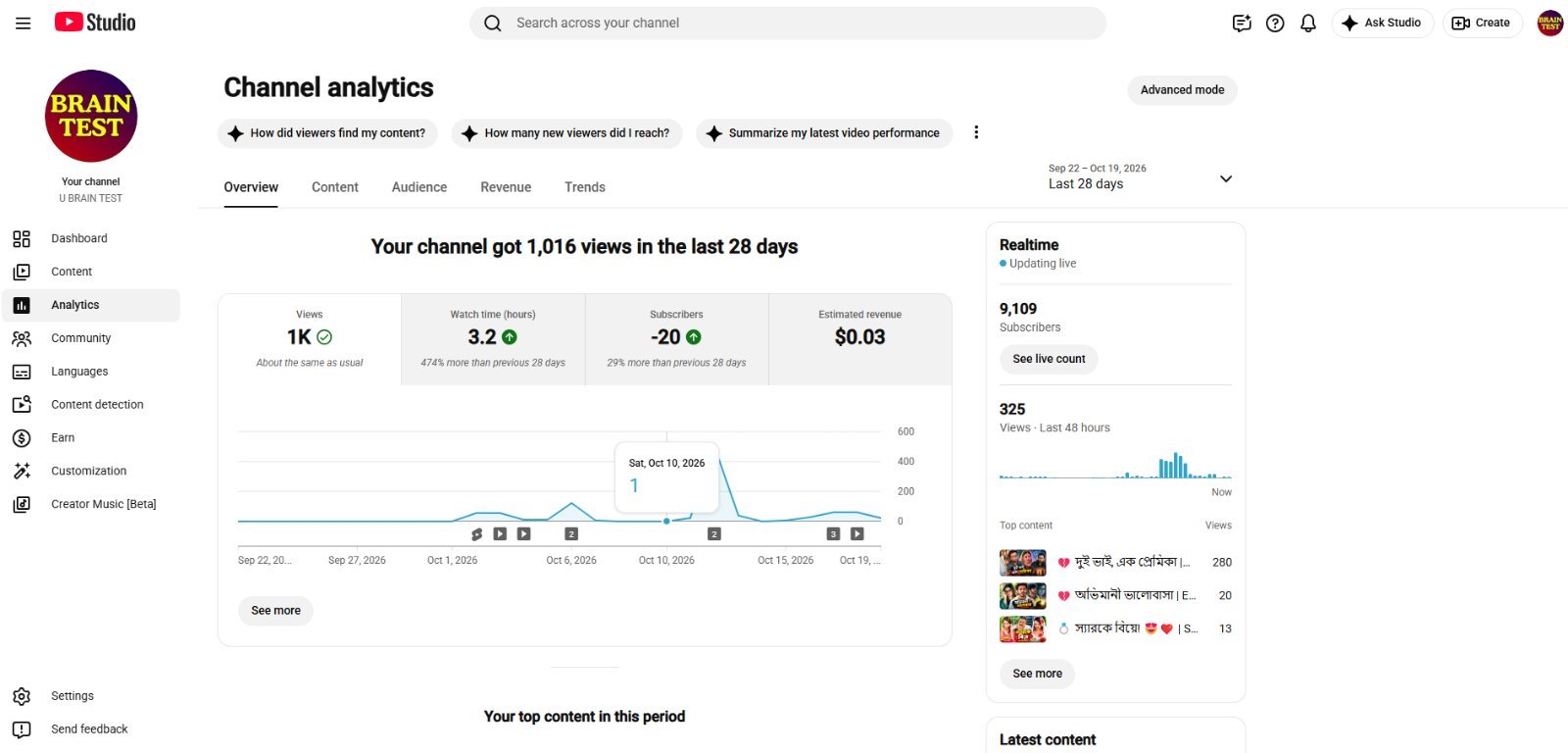Image resolution: width=1568 pixels, height=753 pixels.
Task: Click the Oct 6 chart marker labeled 2
Action: point(571,534)
